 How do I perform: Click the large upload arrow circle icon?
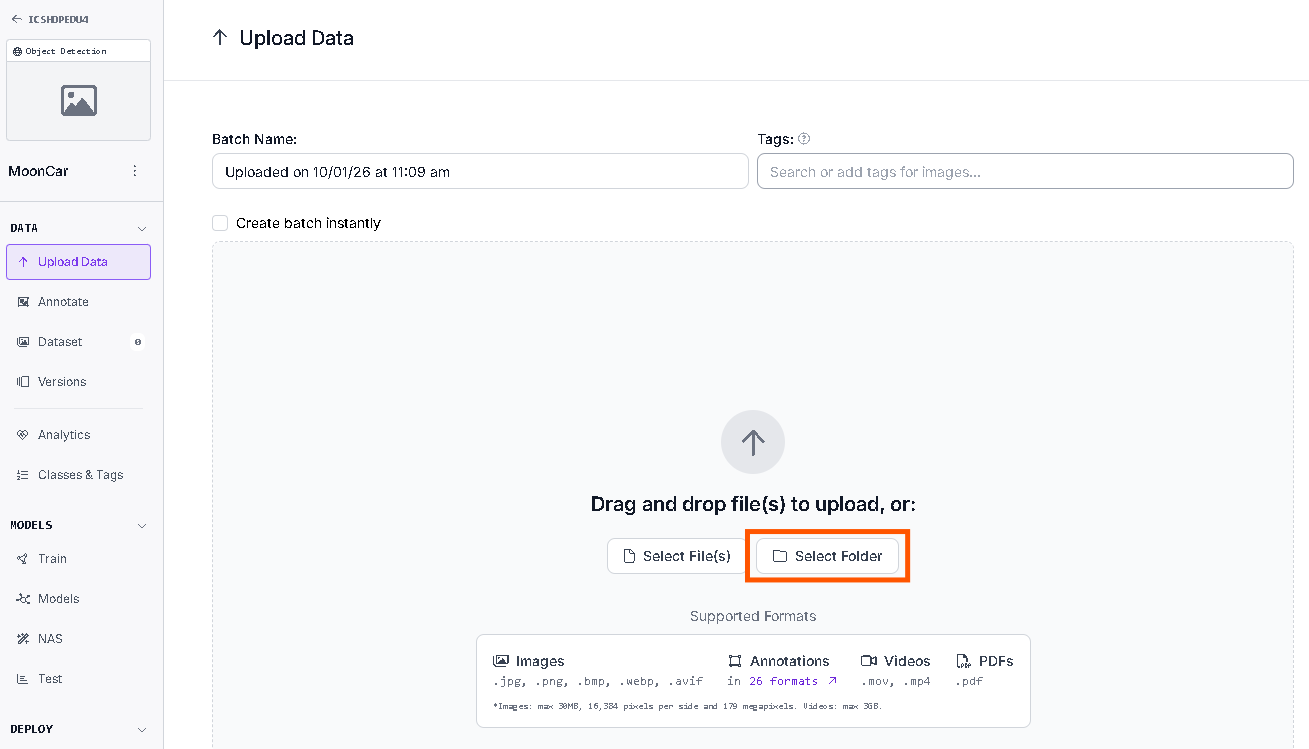point(753,442)
